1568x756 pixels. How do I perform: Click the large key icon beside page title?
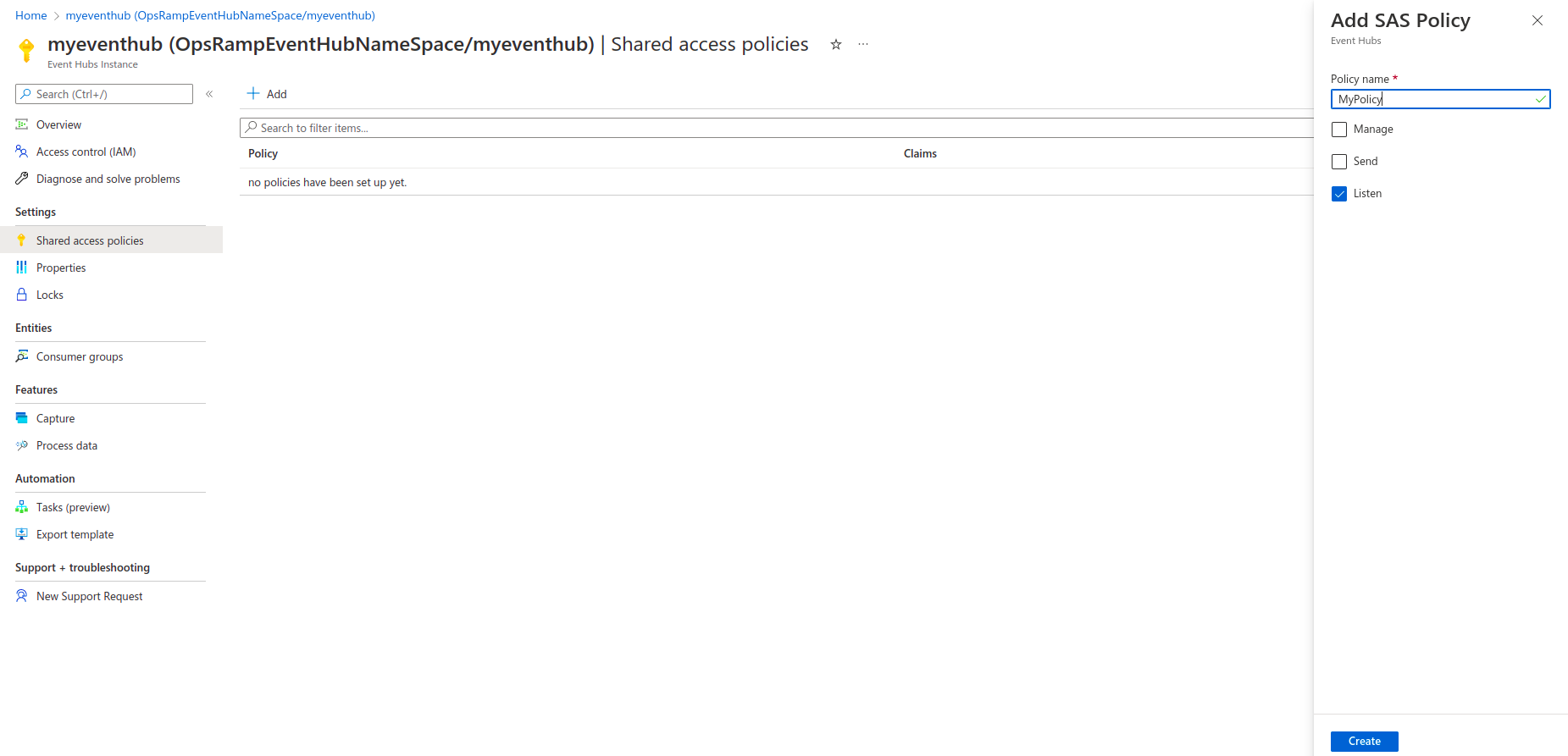(x=26, y=51)
